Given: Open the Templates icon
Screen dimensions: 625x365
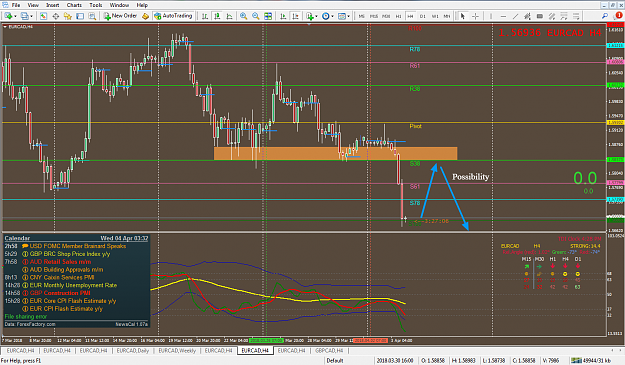Looking at the screenshot, I should [x=342, y=16].
